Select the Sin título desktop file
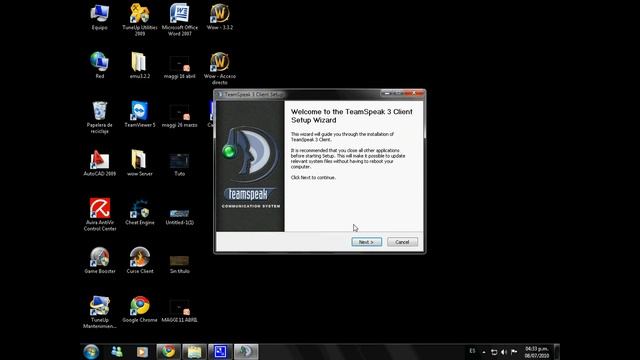This screenshot has height=360, width=640. pos(180,264)
